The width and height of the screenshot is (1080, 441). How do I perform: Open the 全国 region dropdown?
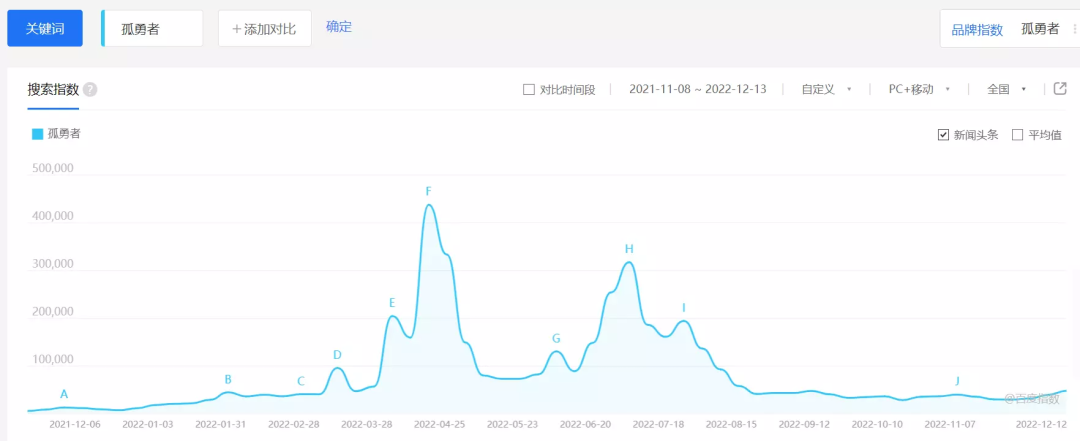pos(1006,89)
